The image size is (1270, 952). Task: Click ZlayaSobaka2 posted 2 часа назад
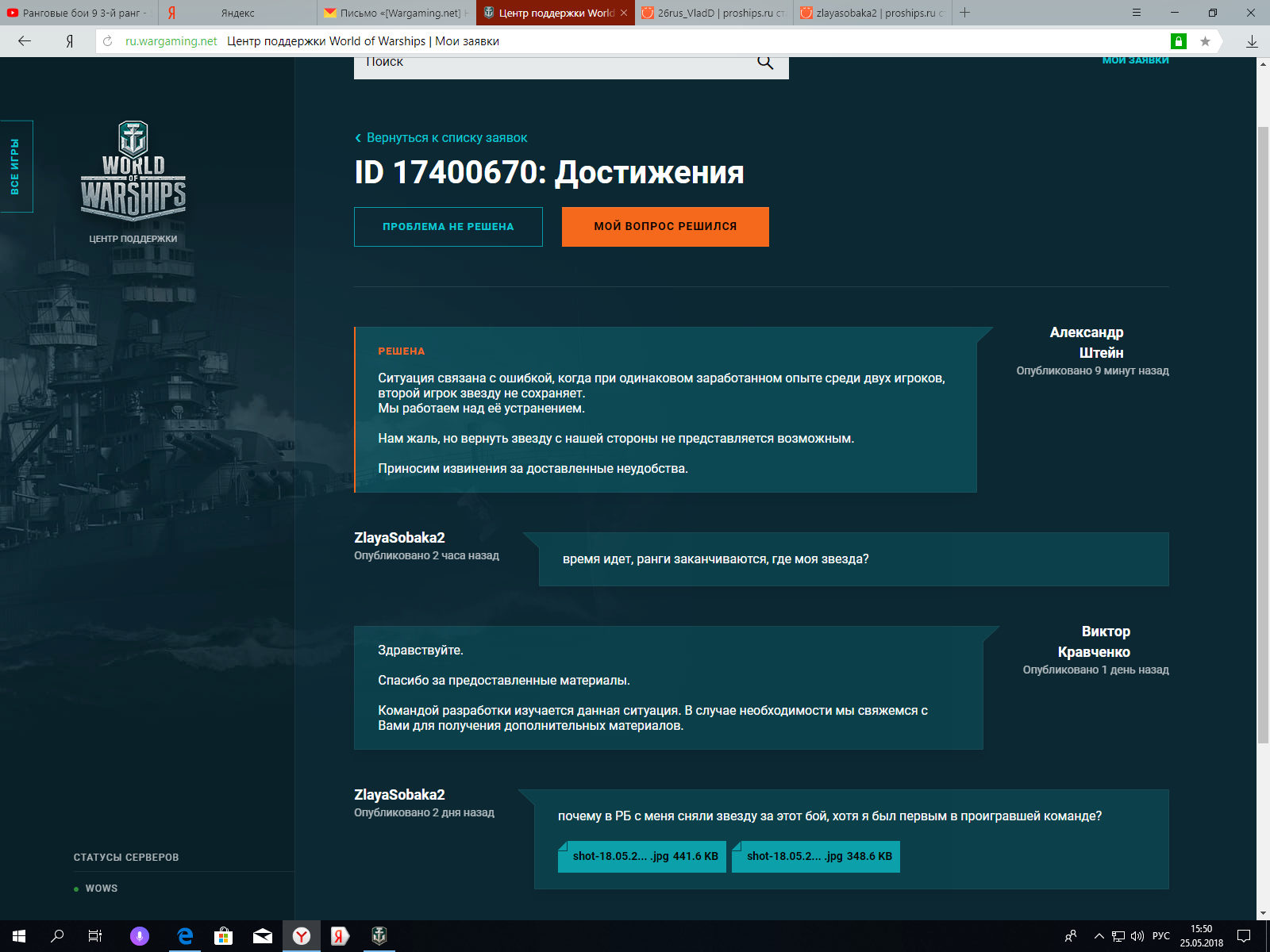[426, 546]
